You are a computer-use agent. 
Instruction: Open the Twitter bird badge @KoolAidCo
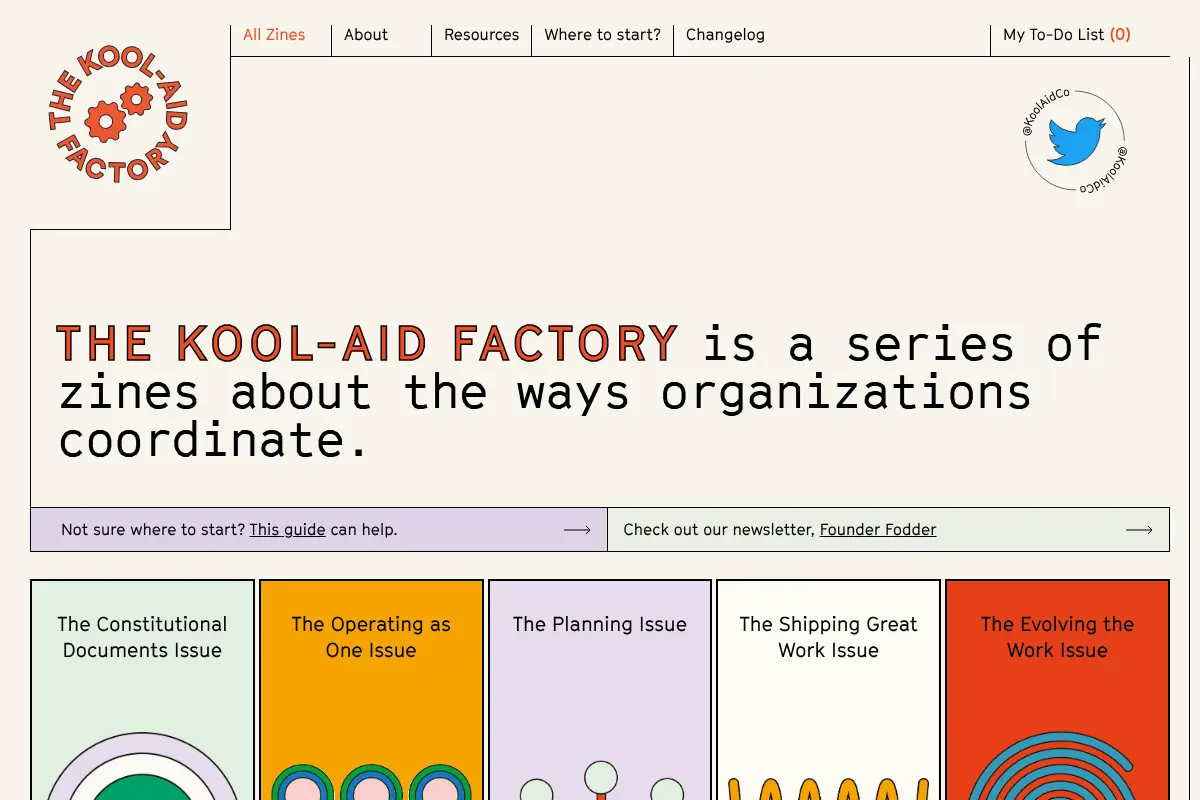click(1075, 141)
